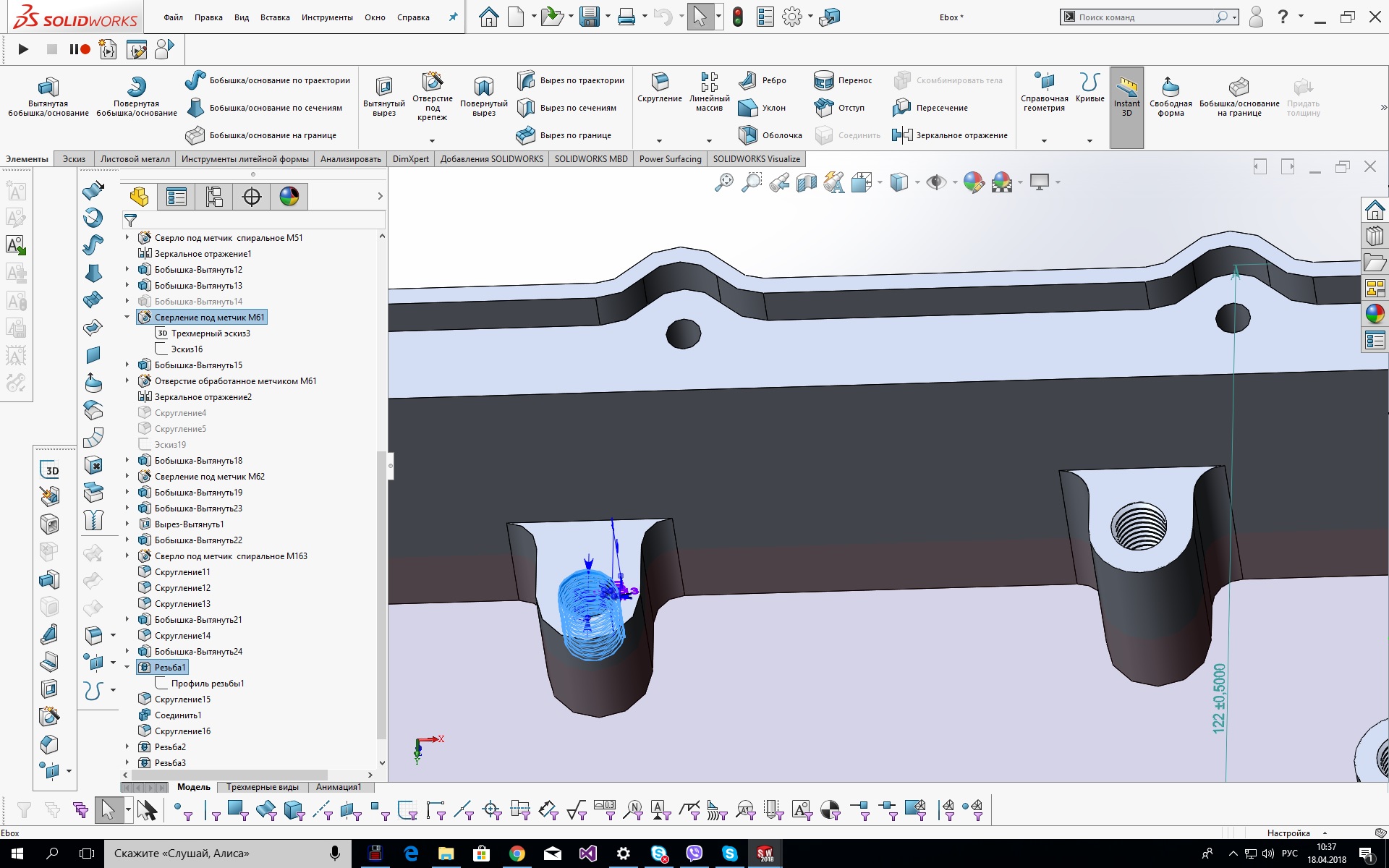Viewport: 1389px width, 868px height.
Task: Select the Freeform tool (Свободная форма)
Action: click(1171, 96)
